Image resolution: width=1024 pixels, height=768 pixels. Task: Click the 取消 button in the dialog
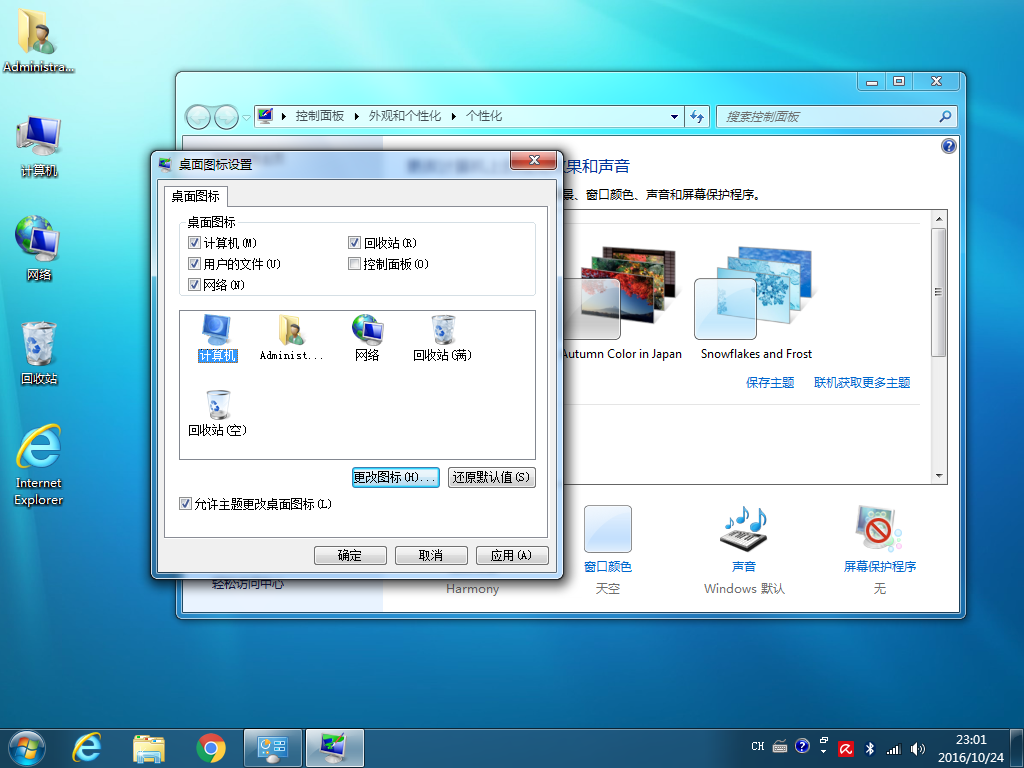(x=431, y=555)
